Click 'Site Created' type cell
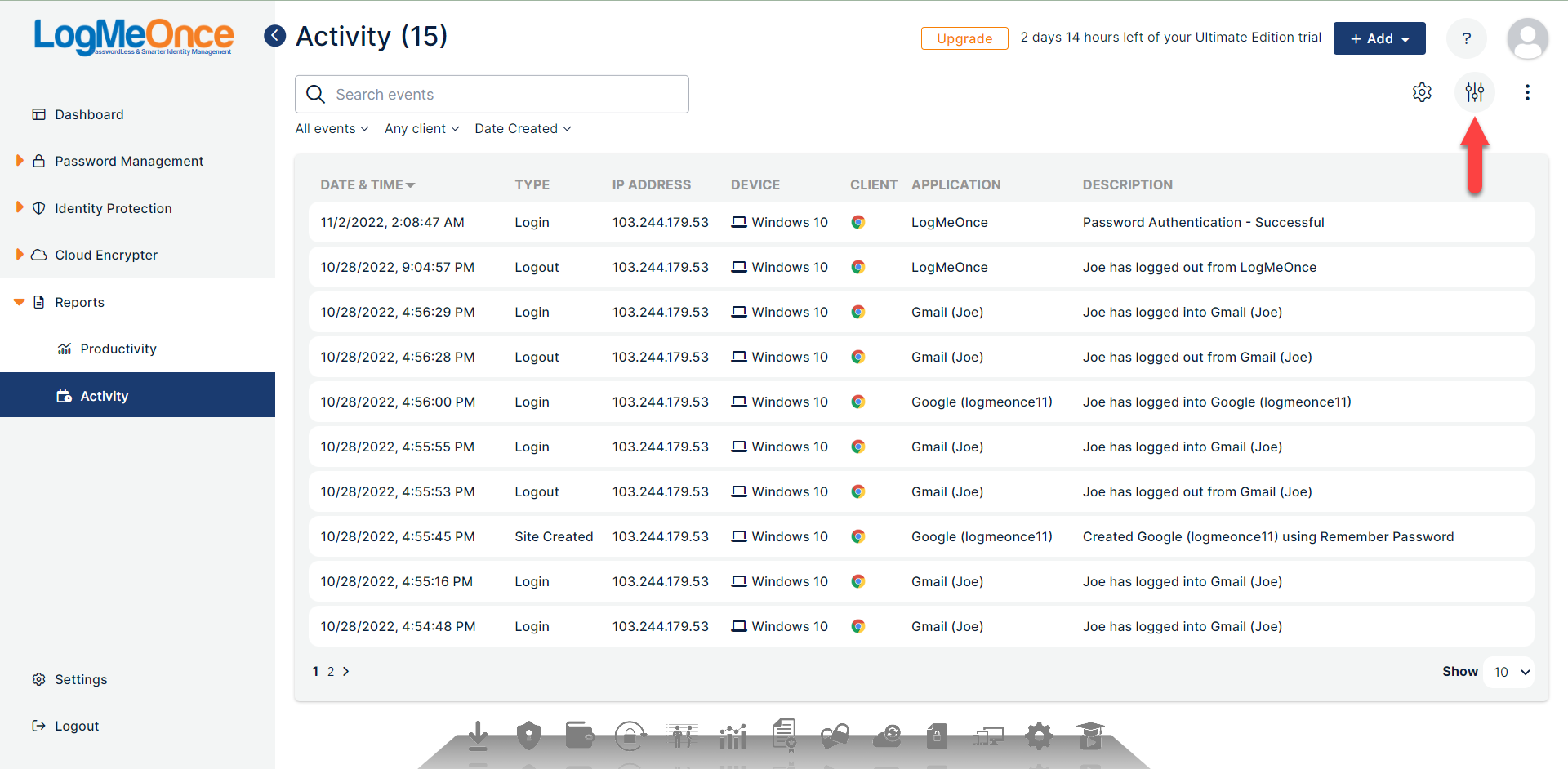 554,536
